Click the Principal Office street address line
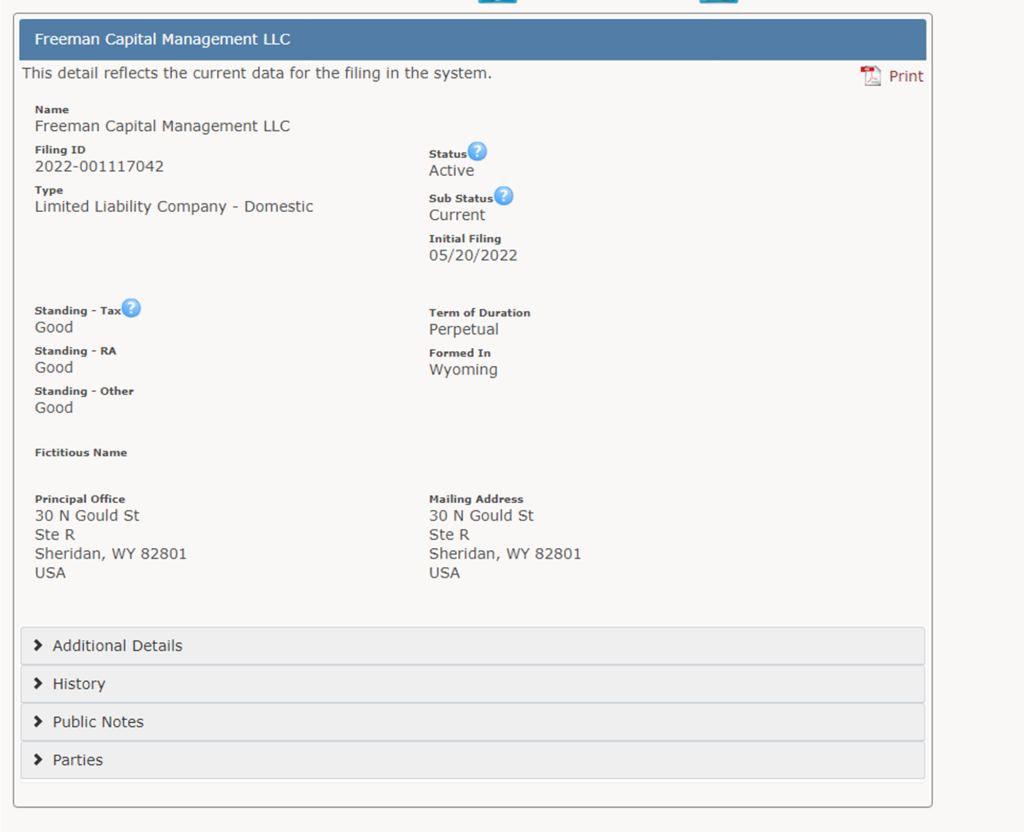The image size is (1024, 832). pos(87,516)
